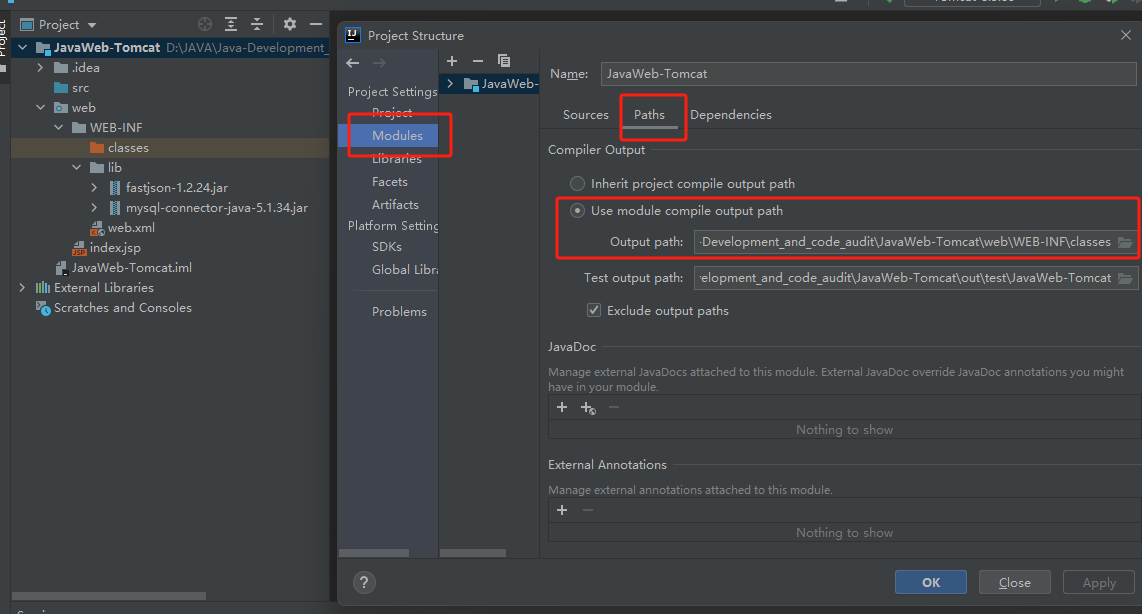The width and height of the screenshot is (1142, 614).
Task: Collapse all in Project tool window
Action: click(x=257, y=24)
